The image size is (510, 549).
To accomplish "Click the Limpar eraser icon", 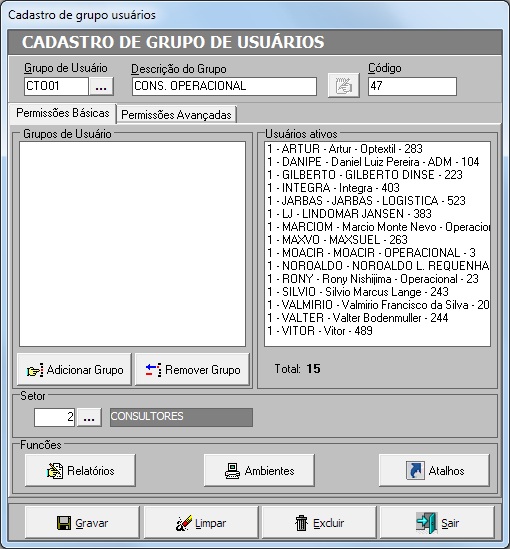I will click(184, 523).
